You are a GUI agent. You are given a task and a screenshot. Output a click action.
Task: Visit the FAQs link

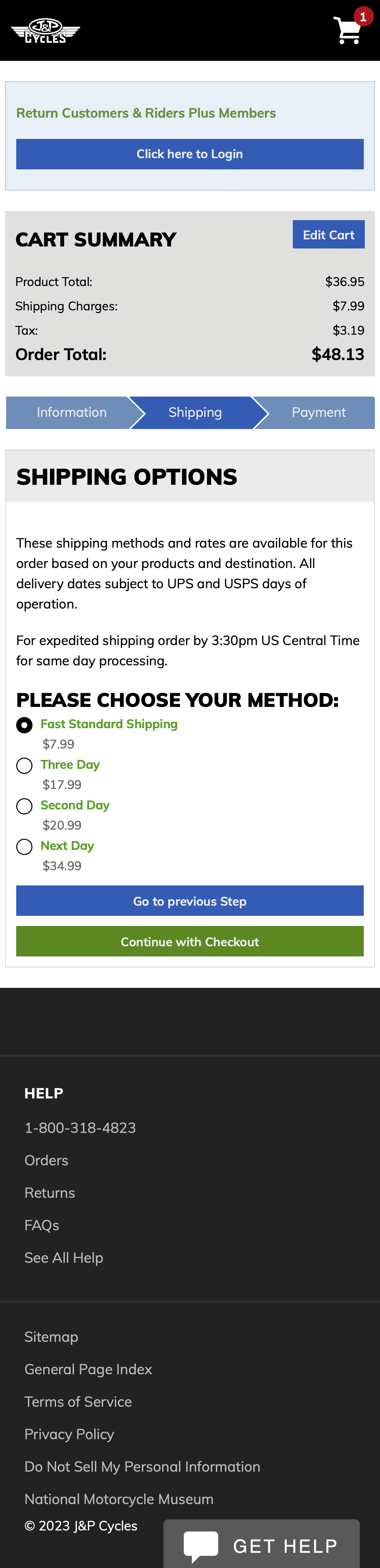pos(42,1225)
